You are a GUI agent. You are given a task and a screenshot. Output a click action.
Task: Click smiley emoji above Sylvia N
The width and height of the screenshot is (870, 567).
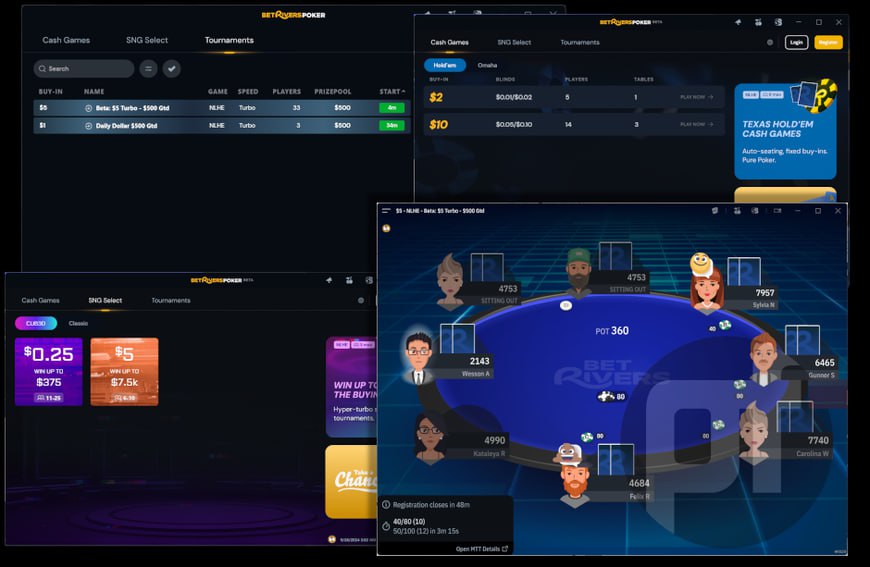click(701, 264)
